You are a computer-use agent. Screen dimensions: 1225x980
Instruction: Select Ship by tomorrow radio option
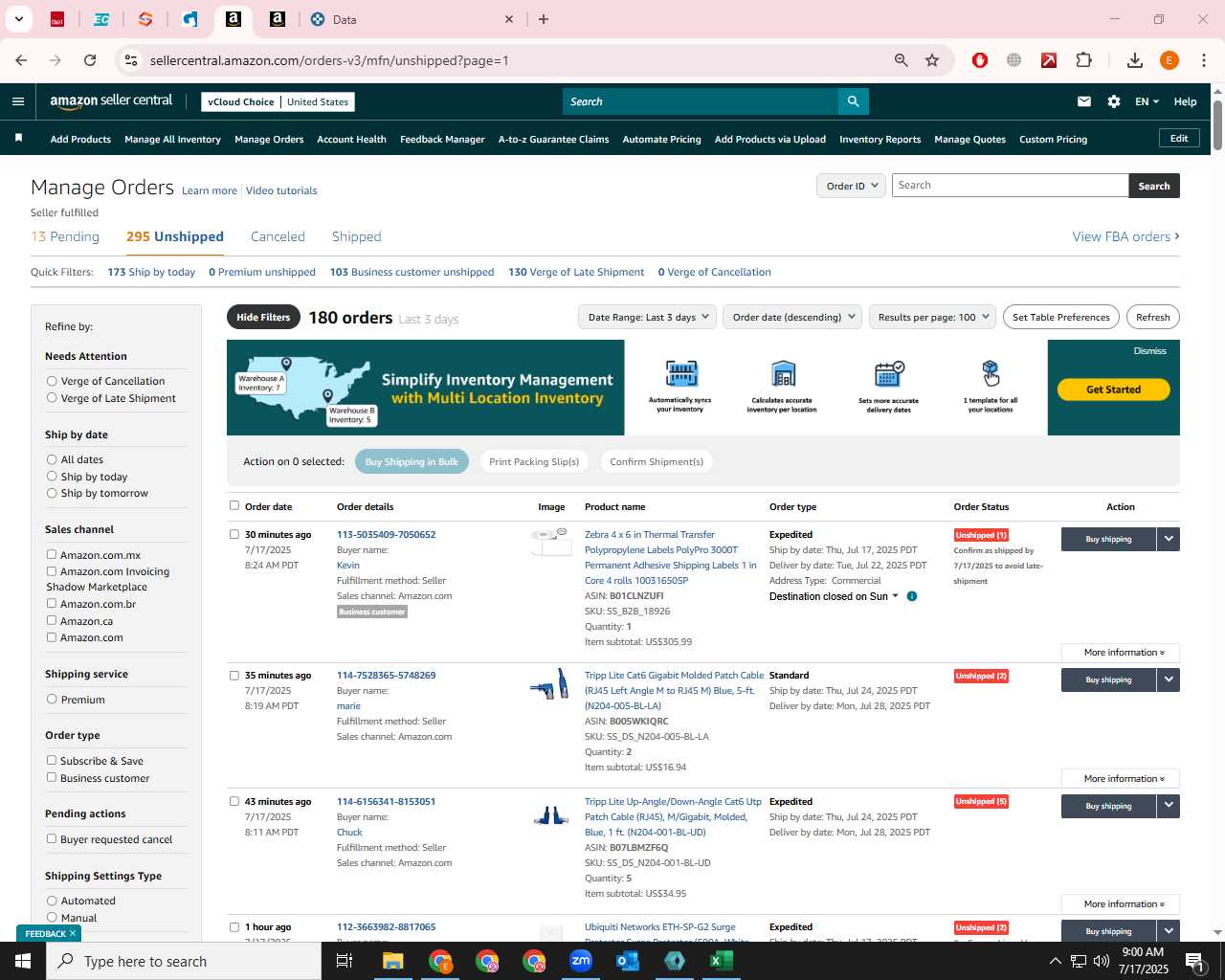tap(52, 493)
